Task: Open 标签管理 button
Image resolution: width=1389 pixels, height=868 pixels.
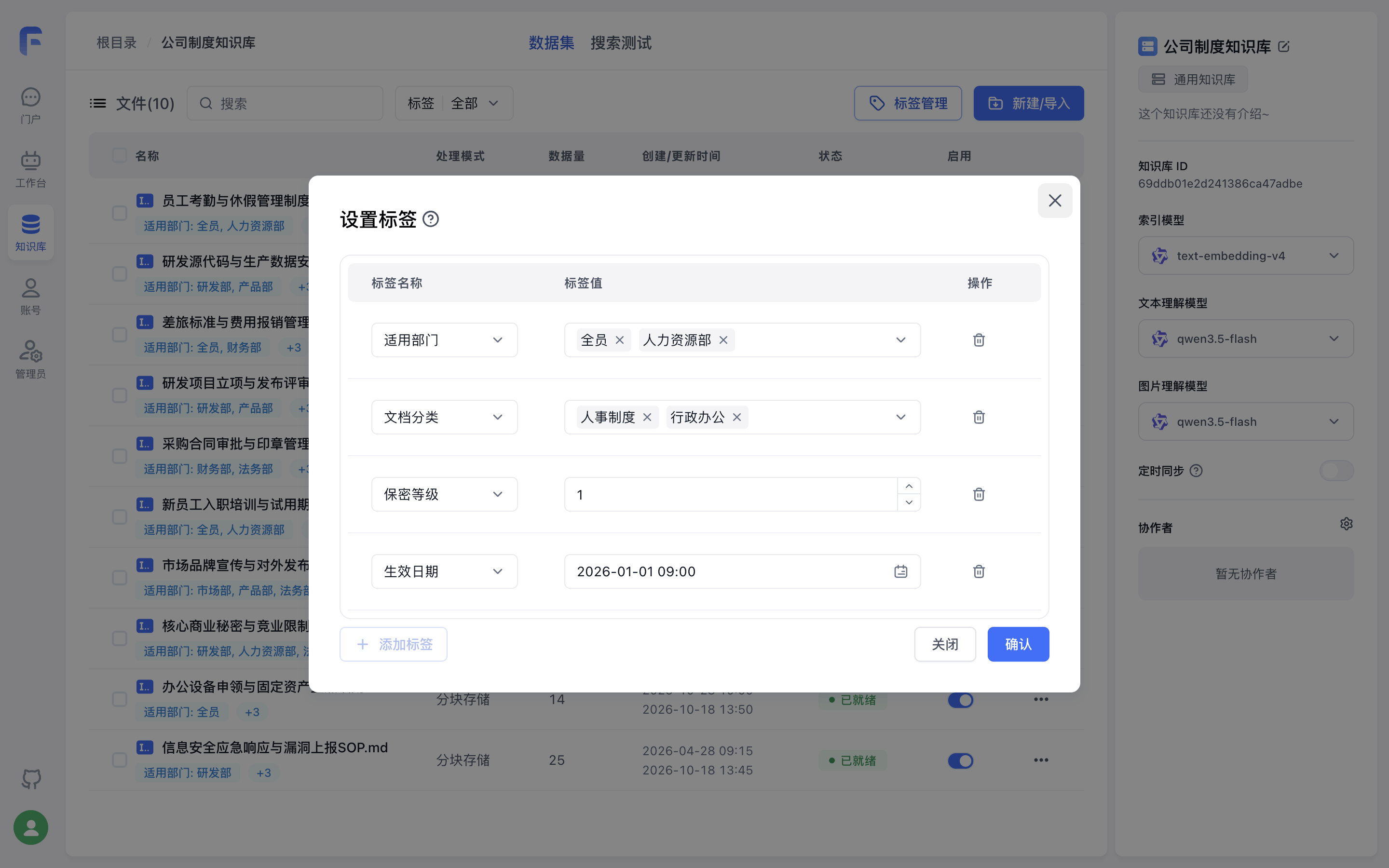Action: click(908, 103)
